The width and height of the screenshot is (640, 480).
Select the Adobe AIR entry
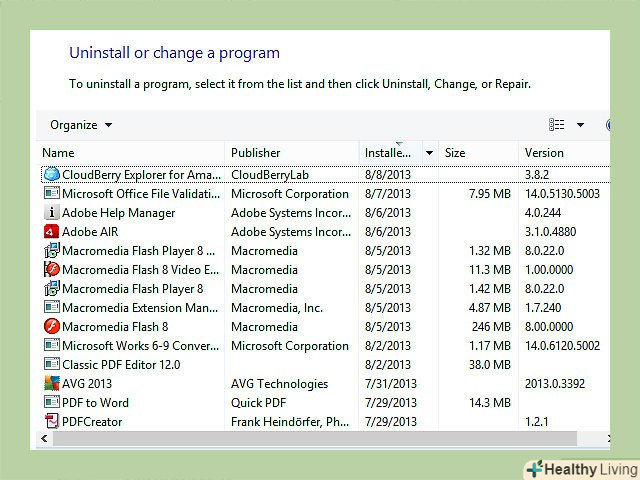tap(90, 231)
